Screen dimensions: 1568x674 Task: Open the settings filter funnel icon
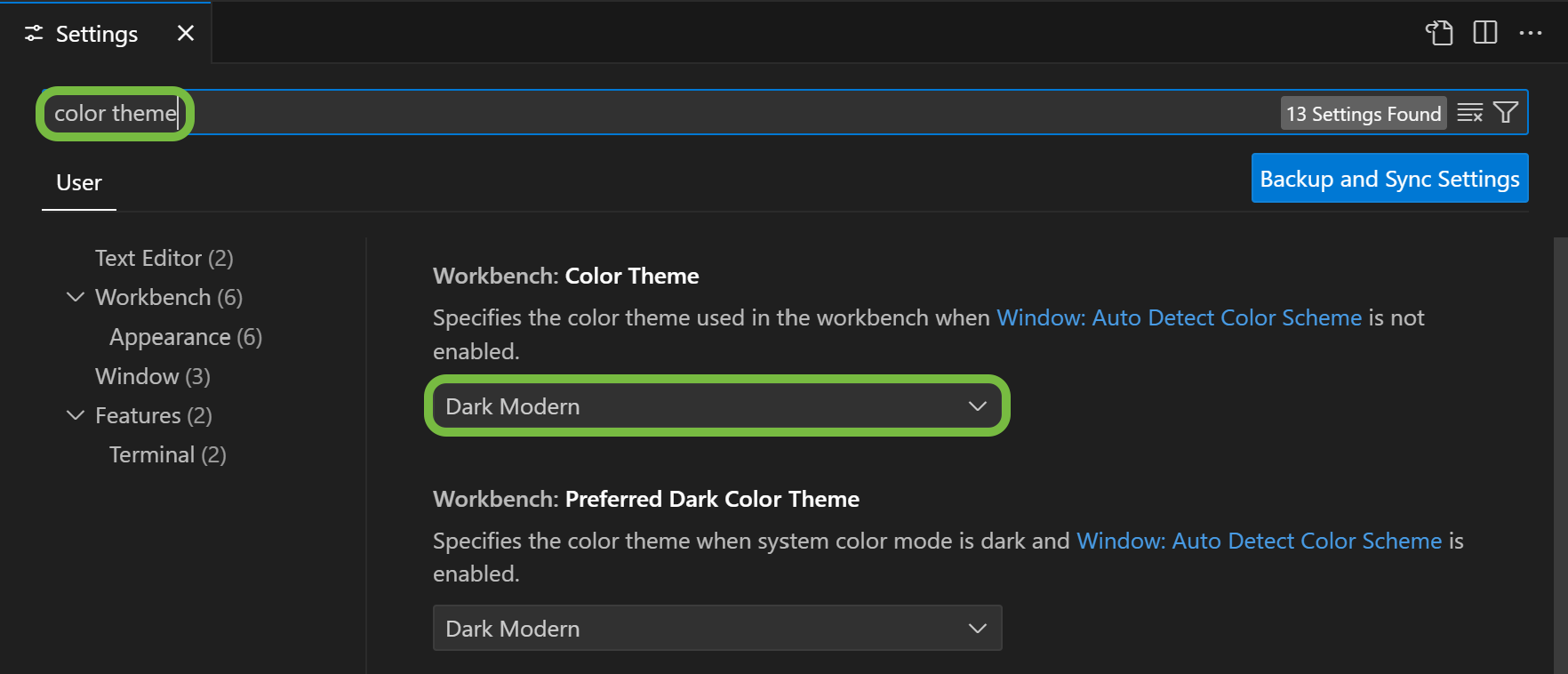tap(1506, 113)
